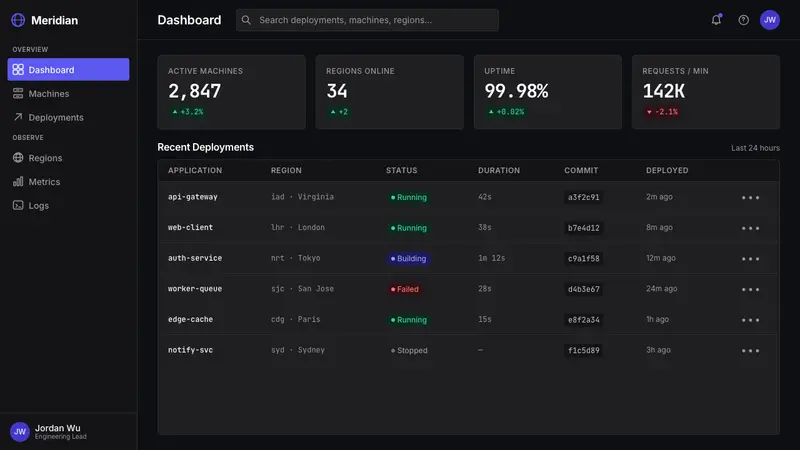Open actions menu for web-client row

pyautogui.click(x=750, y=228)
